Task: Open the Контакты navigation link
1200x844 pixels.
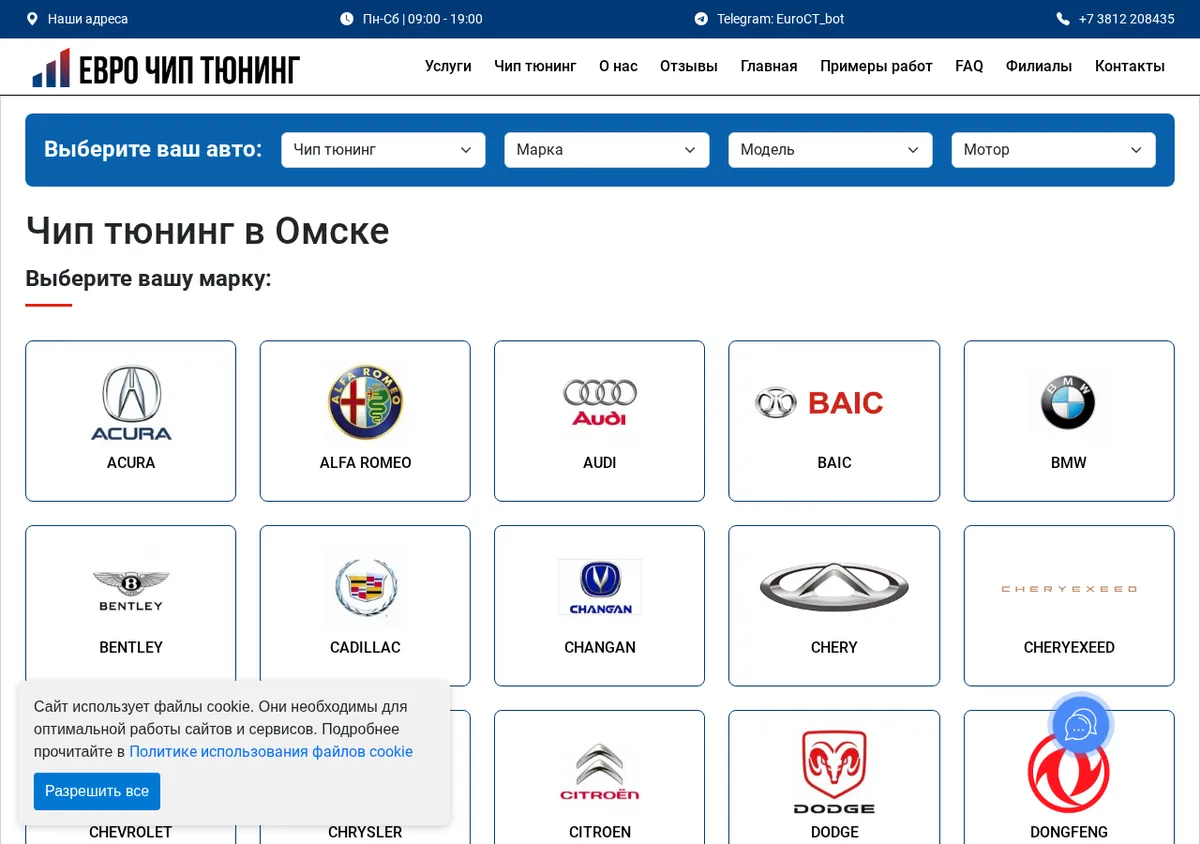Action: click(x=1130, y=66)
